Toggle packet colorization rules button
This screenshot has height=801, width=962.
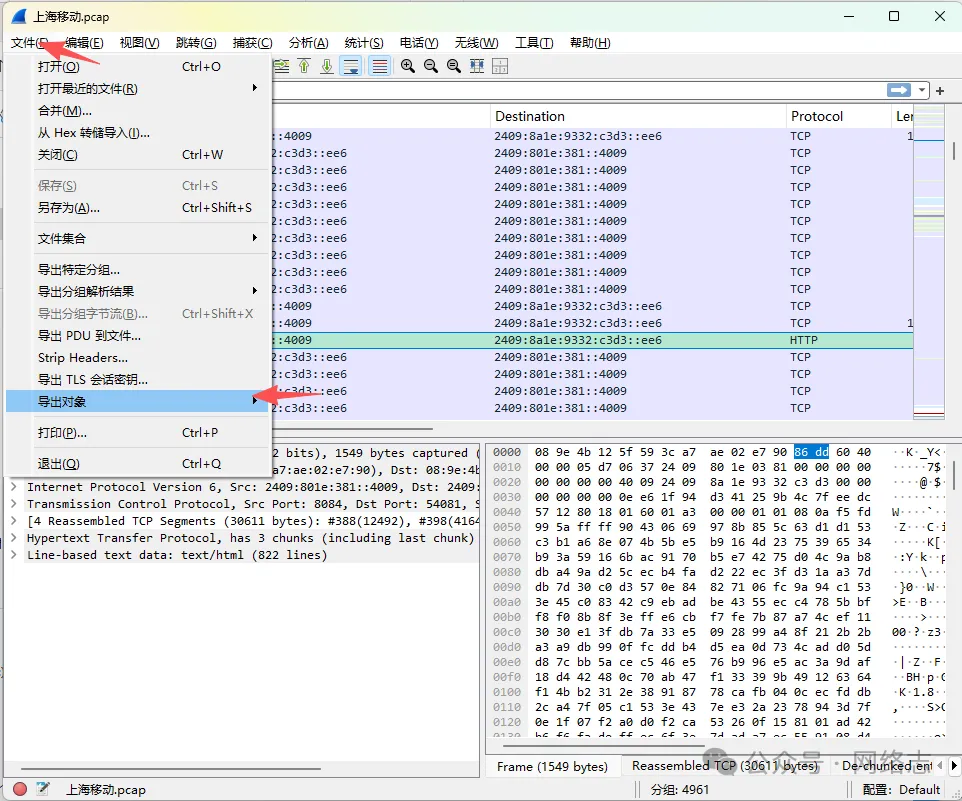tap(379, 66)
